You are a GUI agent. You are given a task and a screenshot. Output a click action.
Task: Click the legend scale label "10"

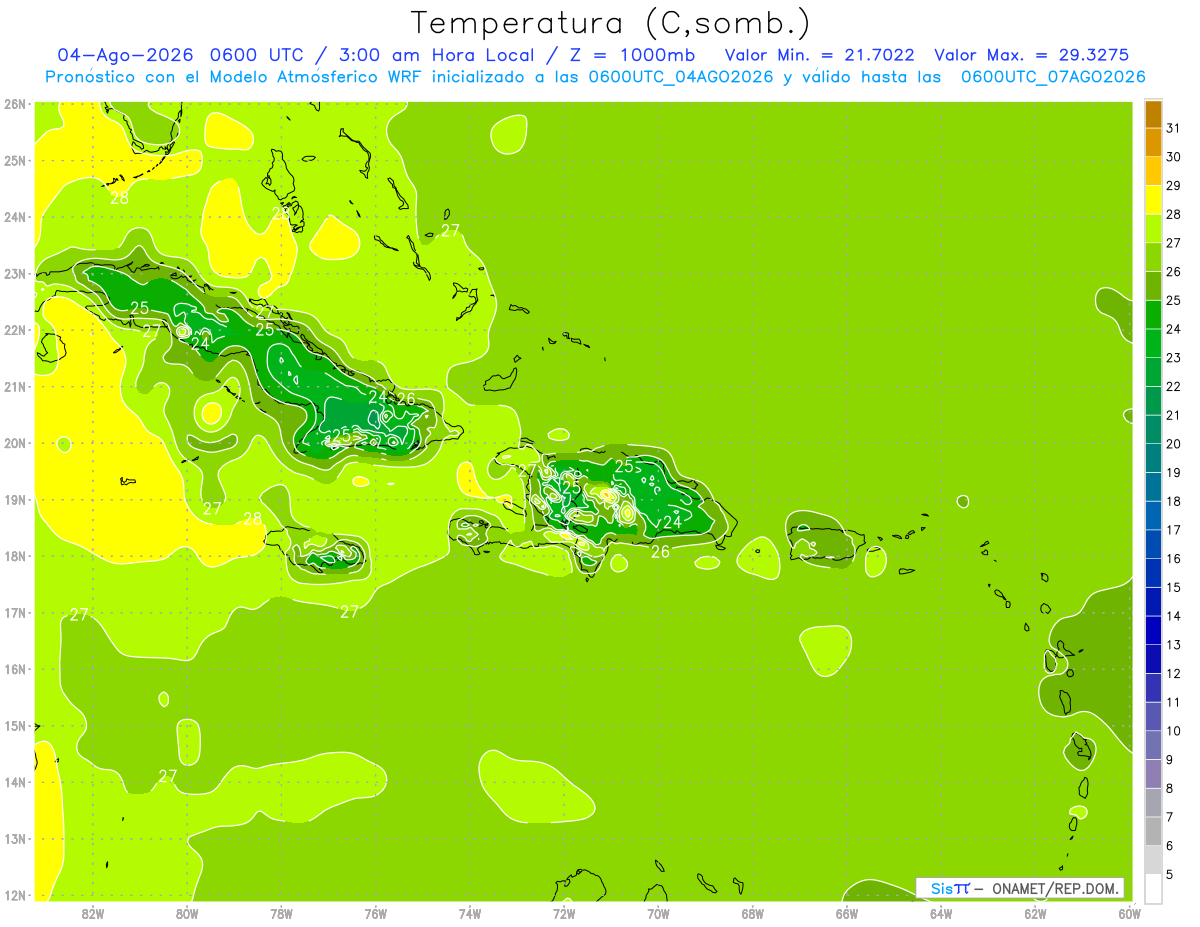point(1173,731)
